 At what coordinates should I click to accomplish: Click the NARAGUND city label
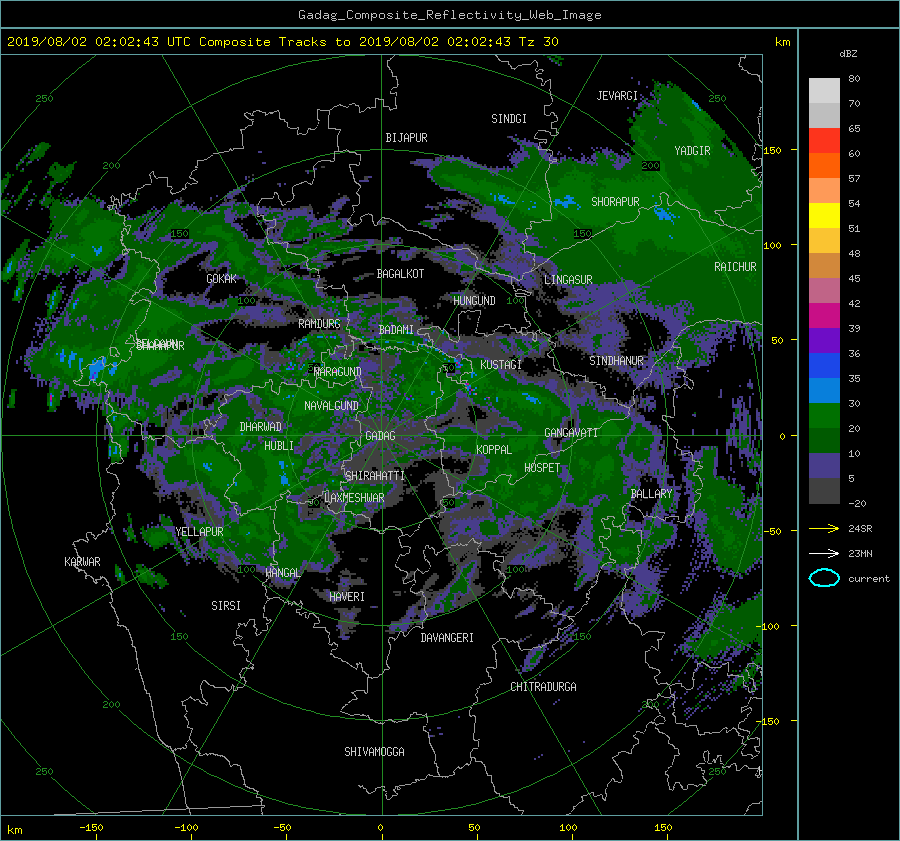pyautogui.click(x=338, y=372)
